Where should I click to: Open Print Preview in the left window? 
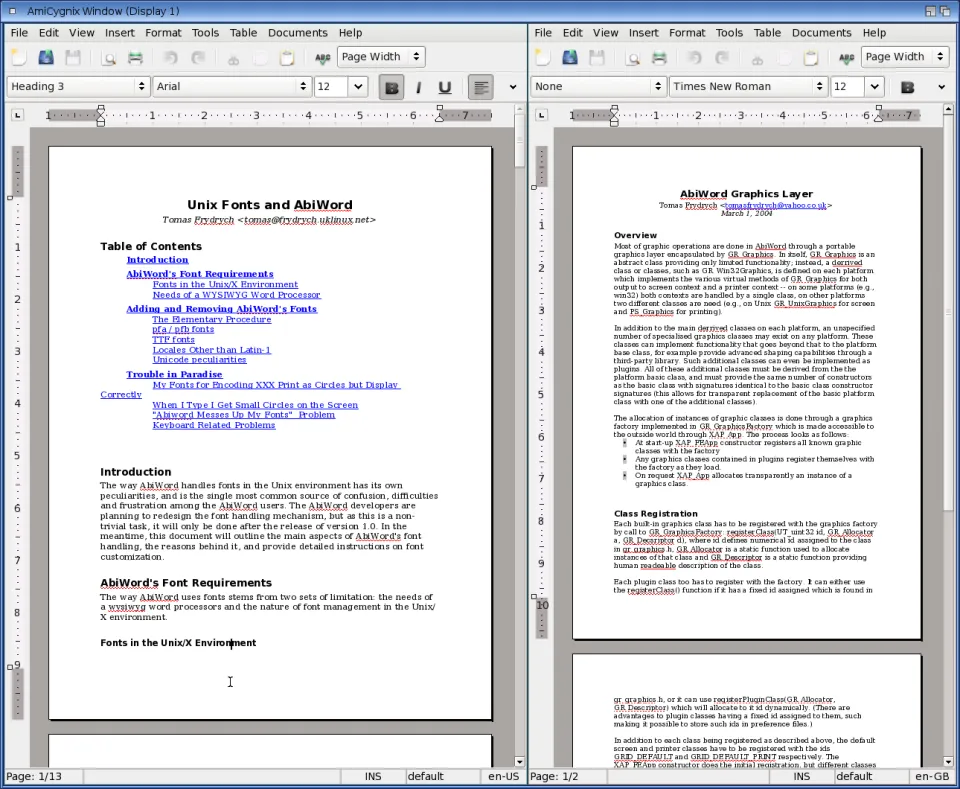coord(110,58)
